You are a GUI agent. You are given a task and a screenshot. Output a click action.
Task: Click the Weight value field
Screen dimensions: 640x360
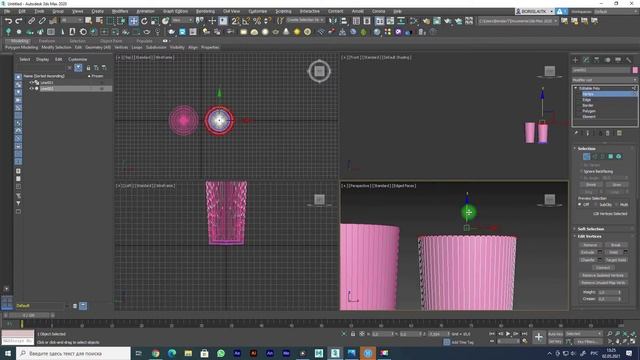tap(608, 292)
